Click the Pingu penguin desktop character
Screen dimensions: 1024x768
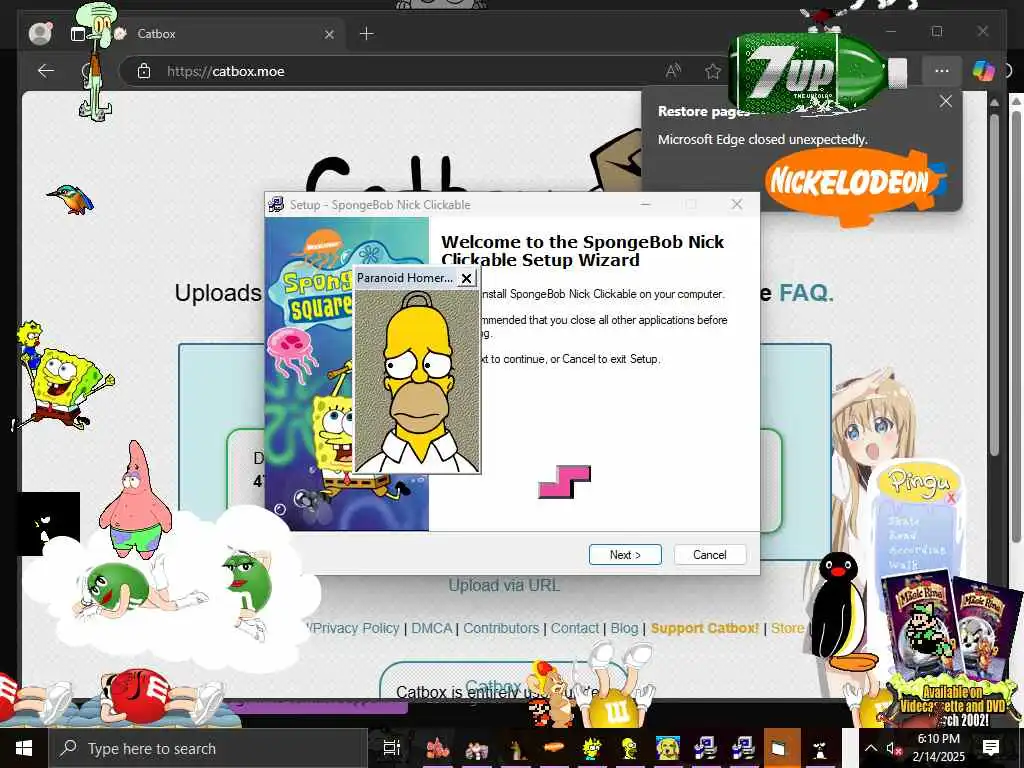(841, 613)
